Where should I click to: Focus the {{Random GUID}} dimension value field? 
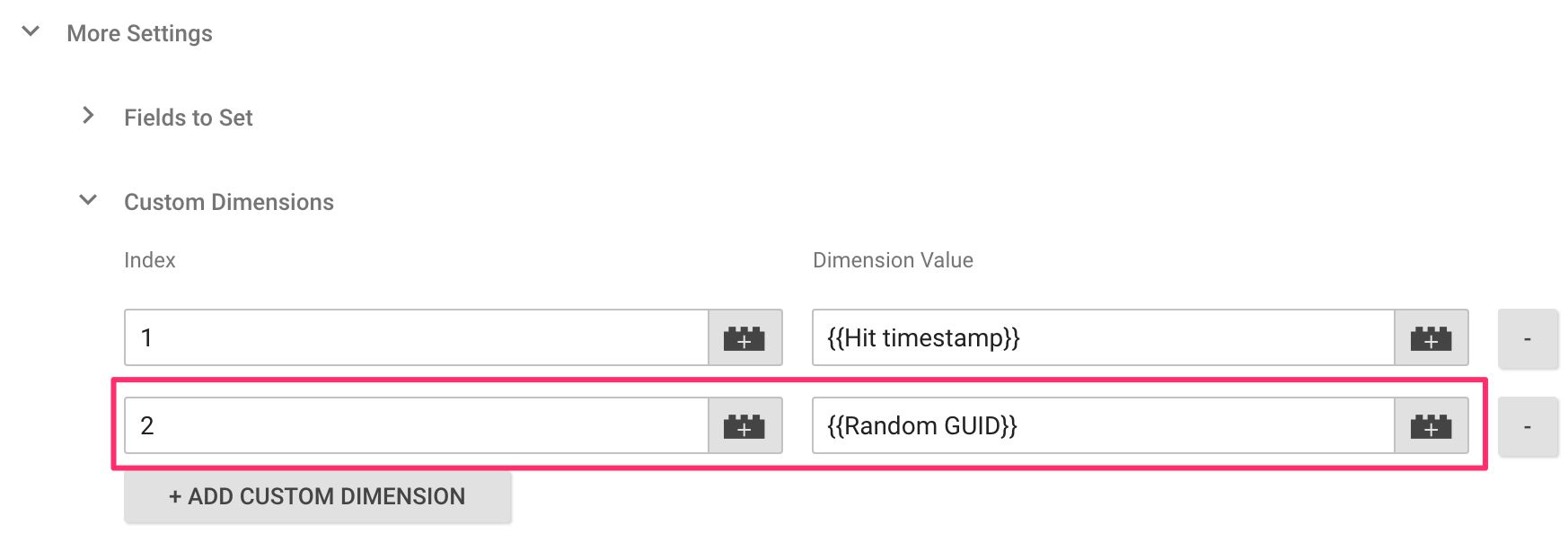click(x=1104, y=425)
